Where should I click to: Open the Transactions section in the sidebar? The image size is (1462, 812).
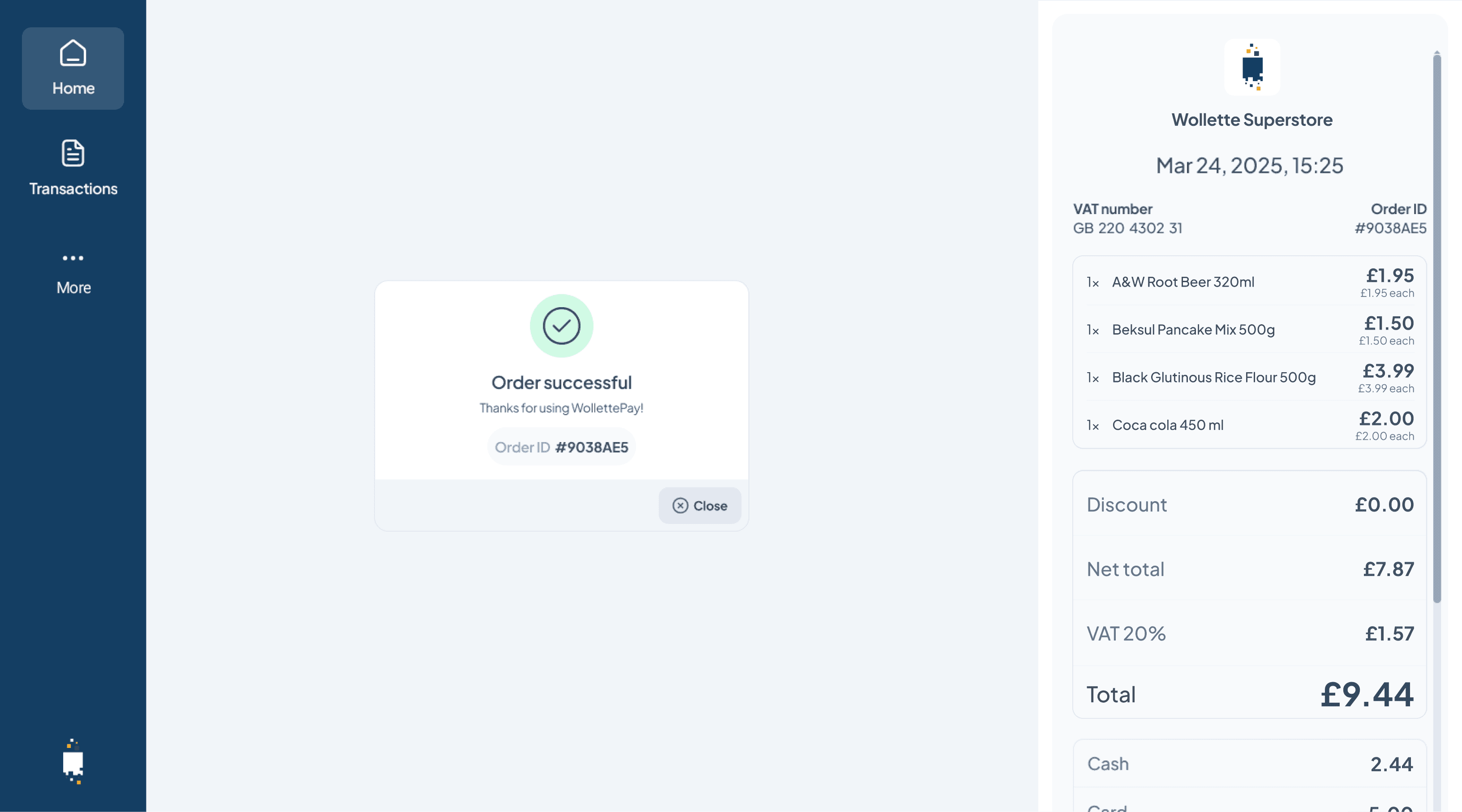coord(73,168)
